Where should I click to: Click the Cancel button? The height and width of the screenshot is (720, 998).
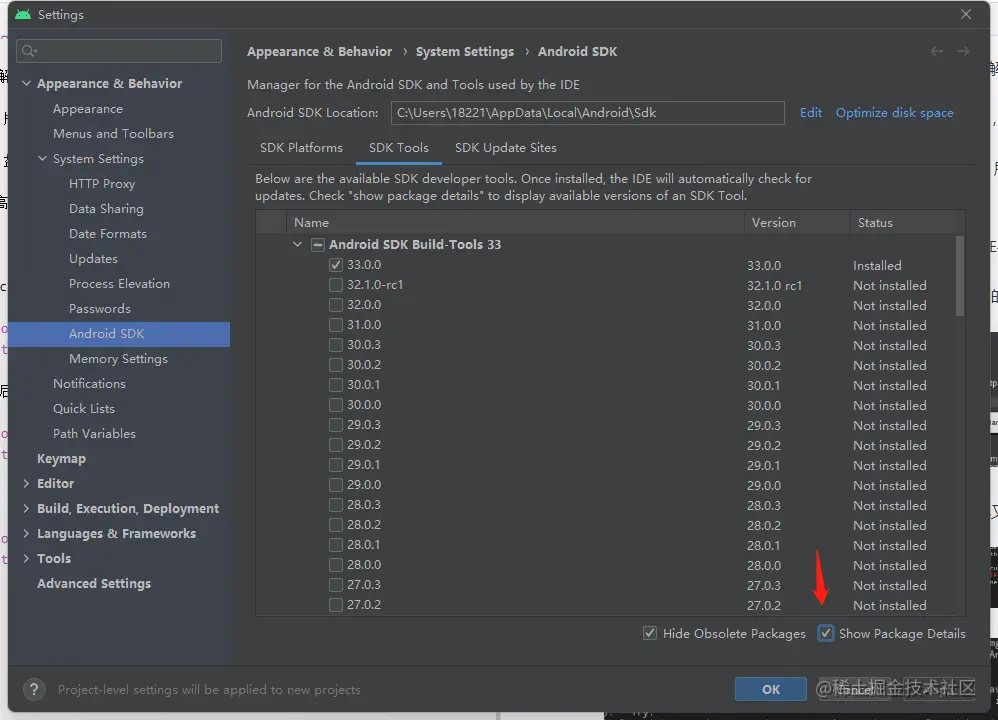855,689
